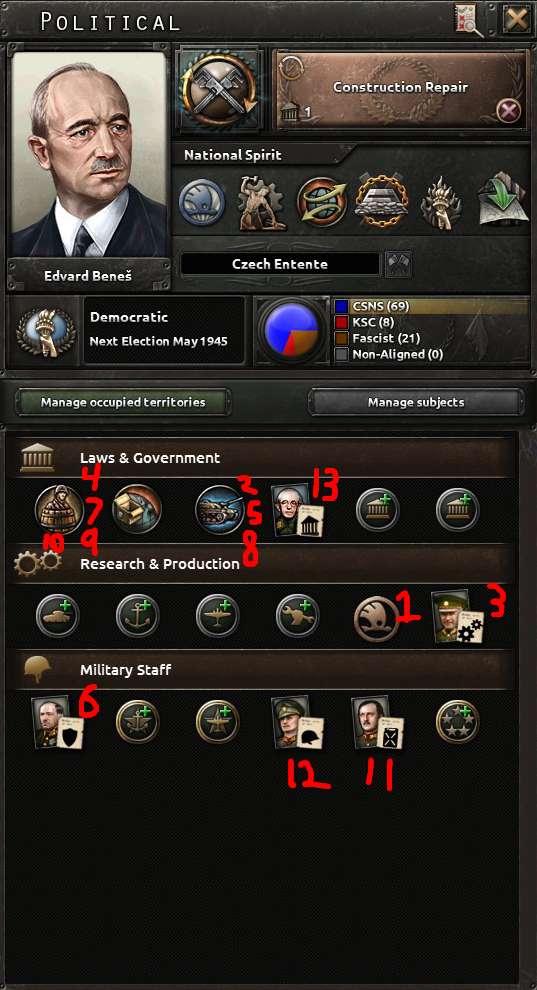Select the Skoda national spirit icon
This screenshot has height=990, width=537.
click(201, 202)
